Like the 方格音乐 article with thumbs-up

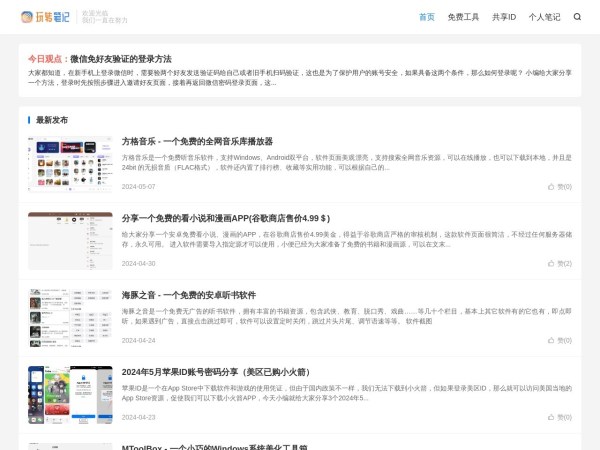click(x=560, y=187)
